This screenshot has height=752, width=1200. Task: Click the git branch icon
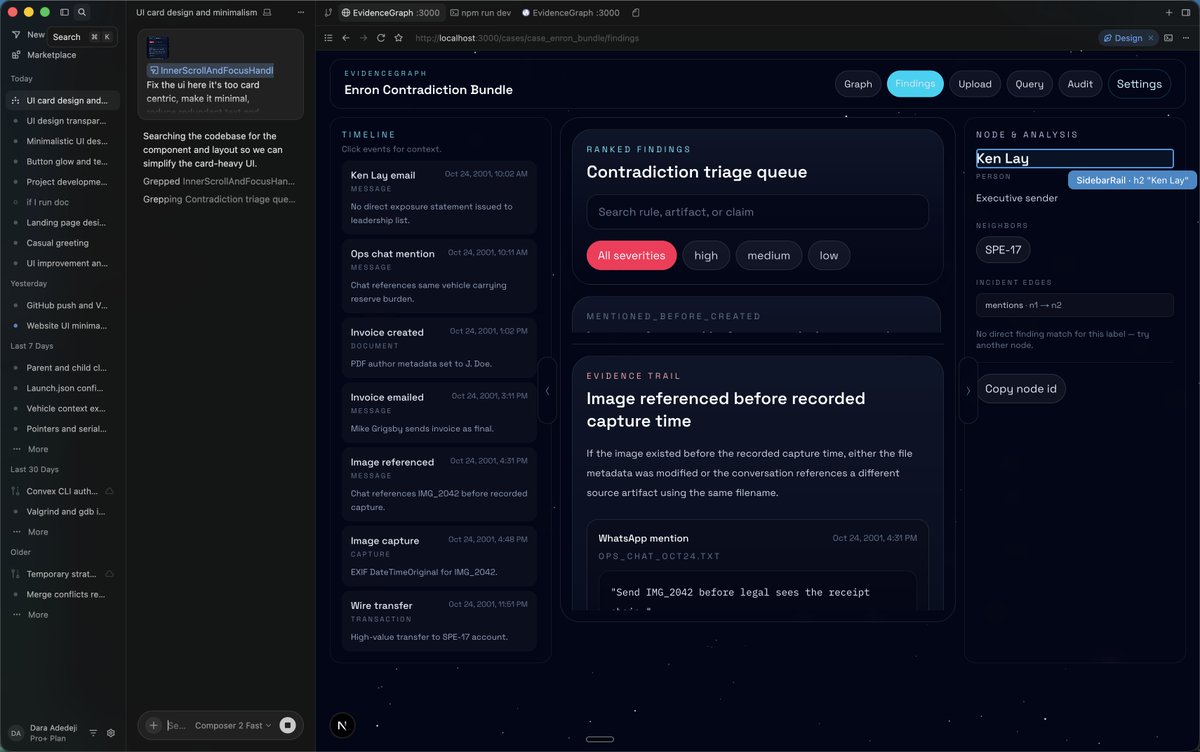pyautogui.click(x=328, y=12)
